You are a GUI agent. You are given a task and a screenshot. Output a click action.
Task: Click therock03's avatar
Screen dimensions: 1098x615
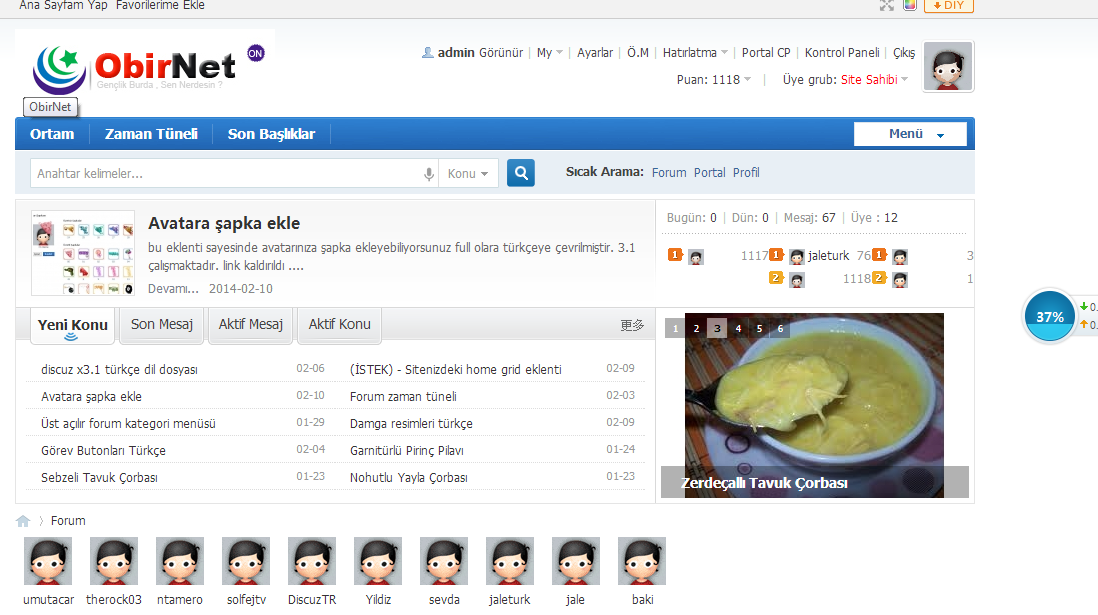pos(114,561)
